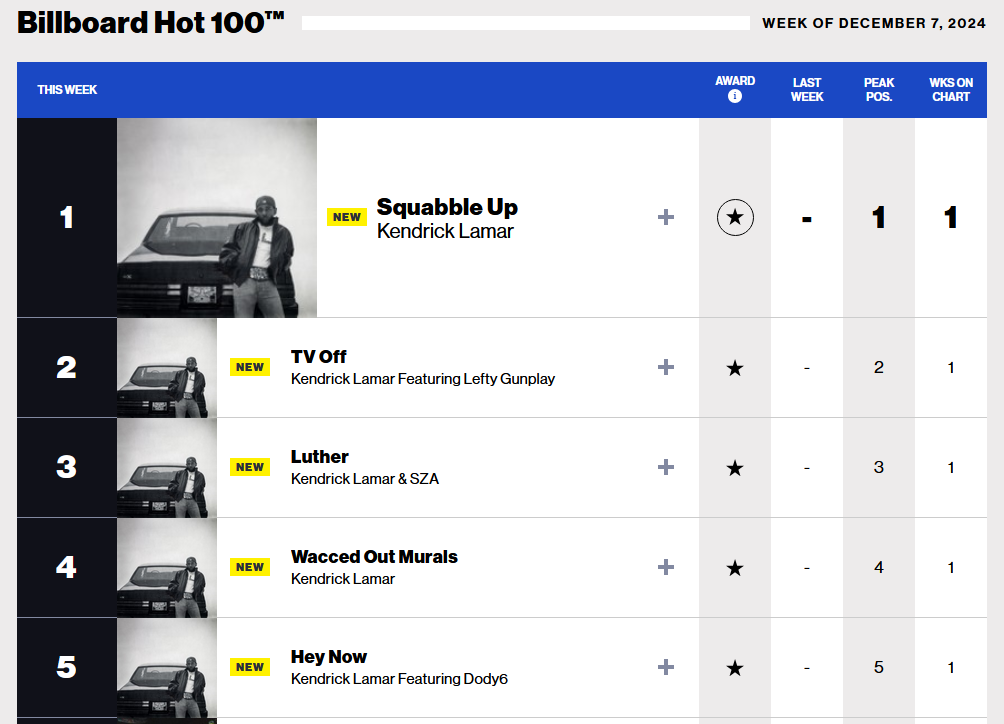Click the NEW badge beside Luther

[x=250, y=467]
